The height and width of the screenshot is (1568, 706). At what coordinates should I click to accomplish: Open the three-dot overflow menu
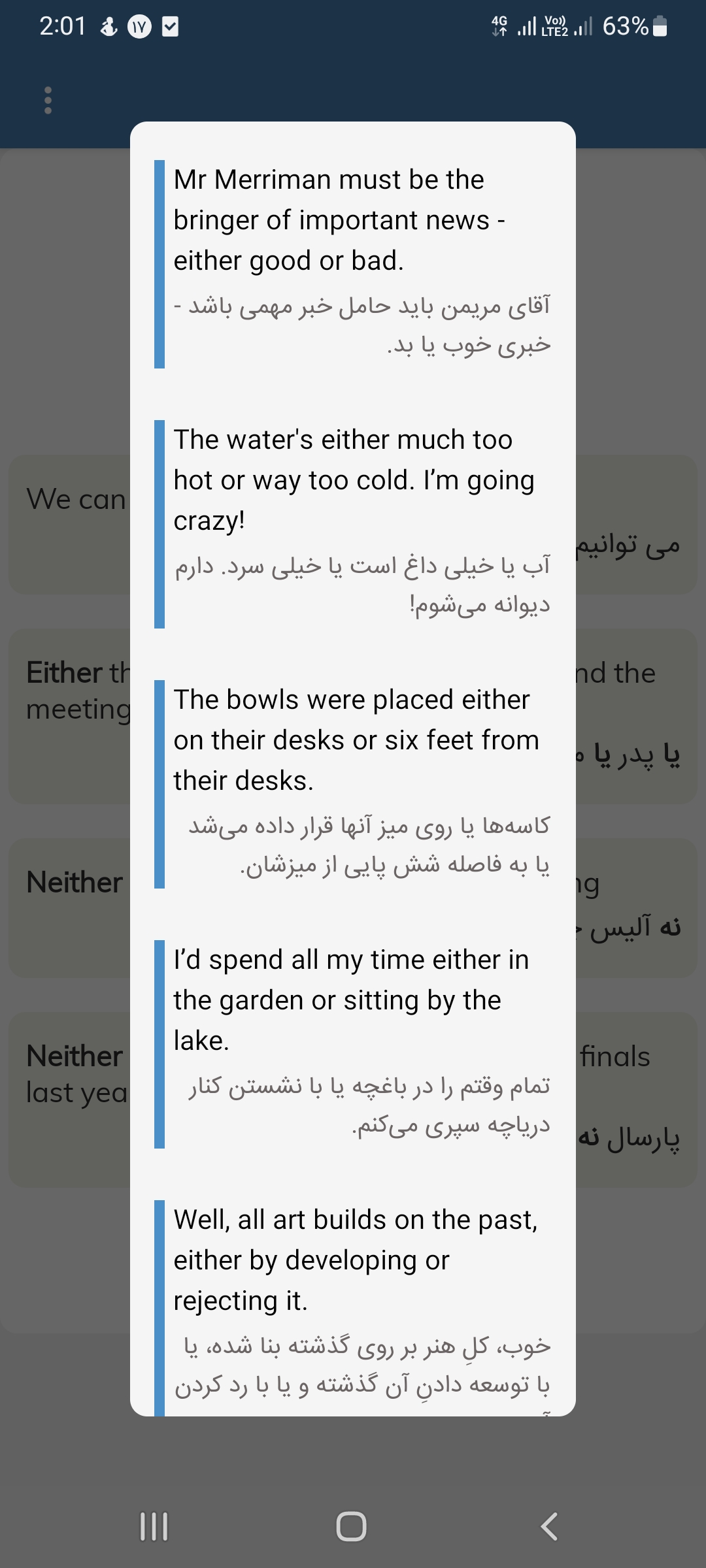(48, 101)
